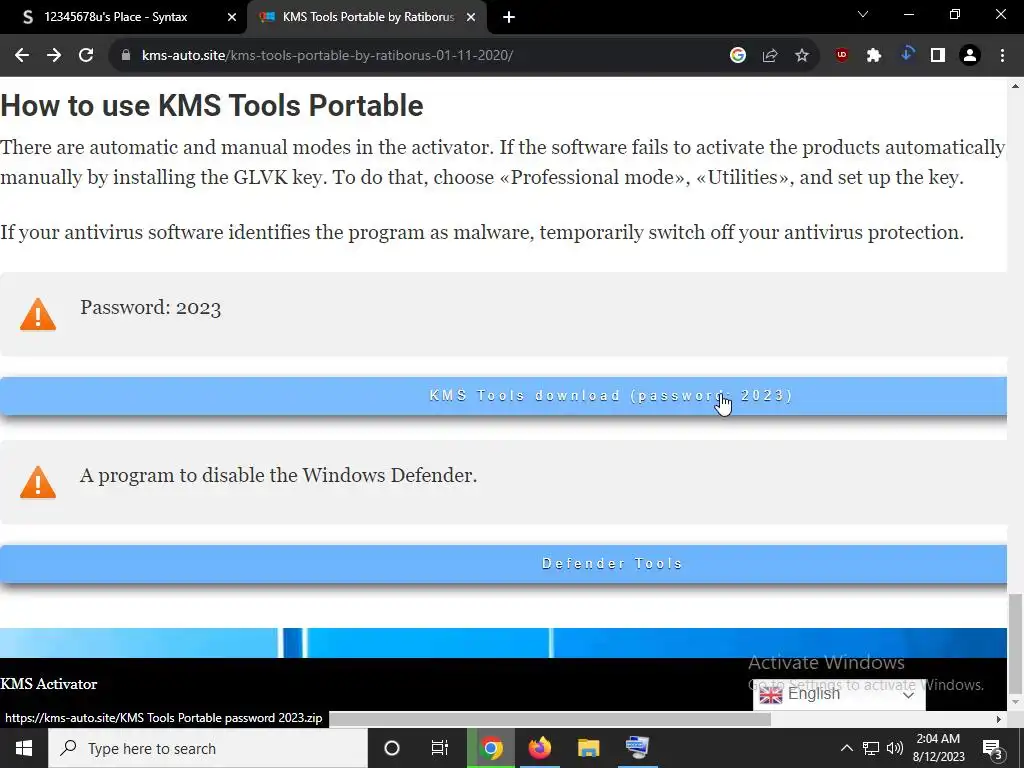Click the address bar URL
Viewport: 1024px width, 768px height.
[x=327, y=56]
